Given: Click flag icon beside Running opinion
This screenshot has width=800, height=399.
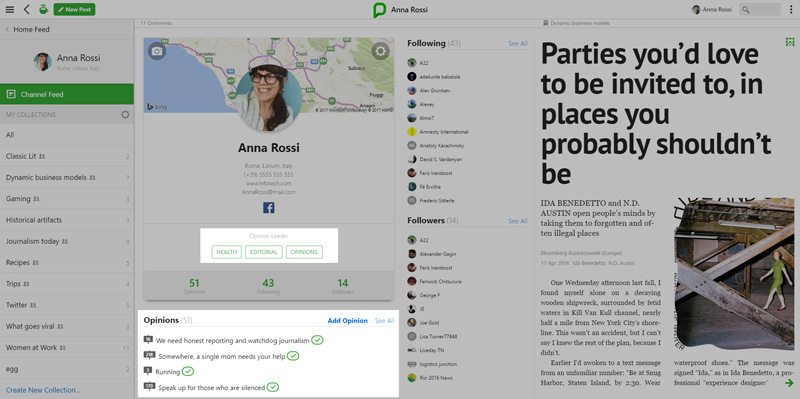Looking at the screenshot, I should [x=148, y=371].
